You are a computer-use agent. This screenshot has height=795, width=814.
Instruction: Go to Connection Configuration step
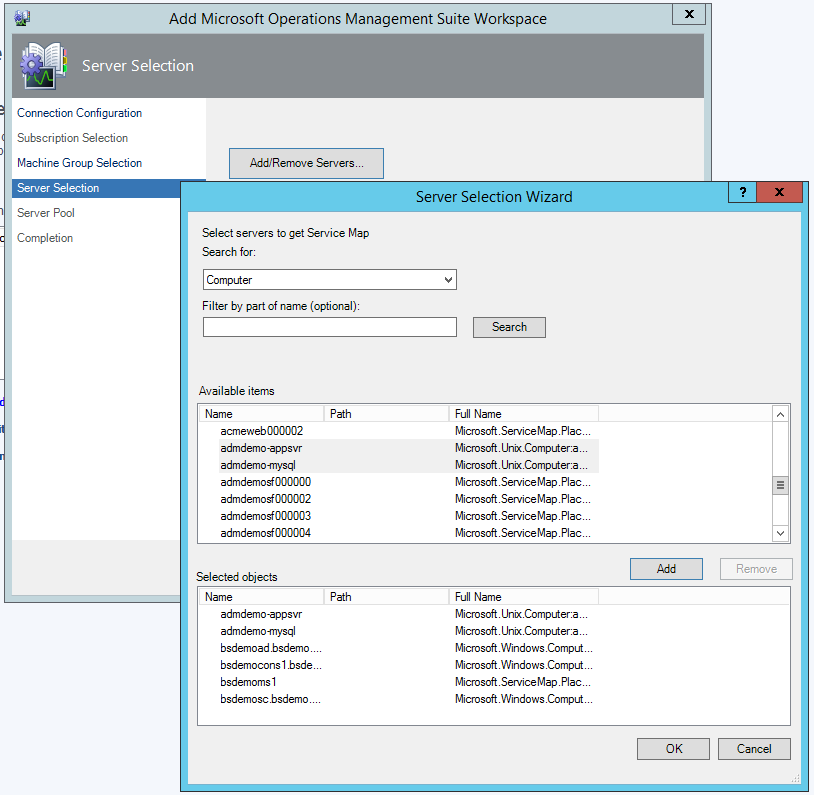coord(79,113)
